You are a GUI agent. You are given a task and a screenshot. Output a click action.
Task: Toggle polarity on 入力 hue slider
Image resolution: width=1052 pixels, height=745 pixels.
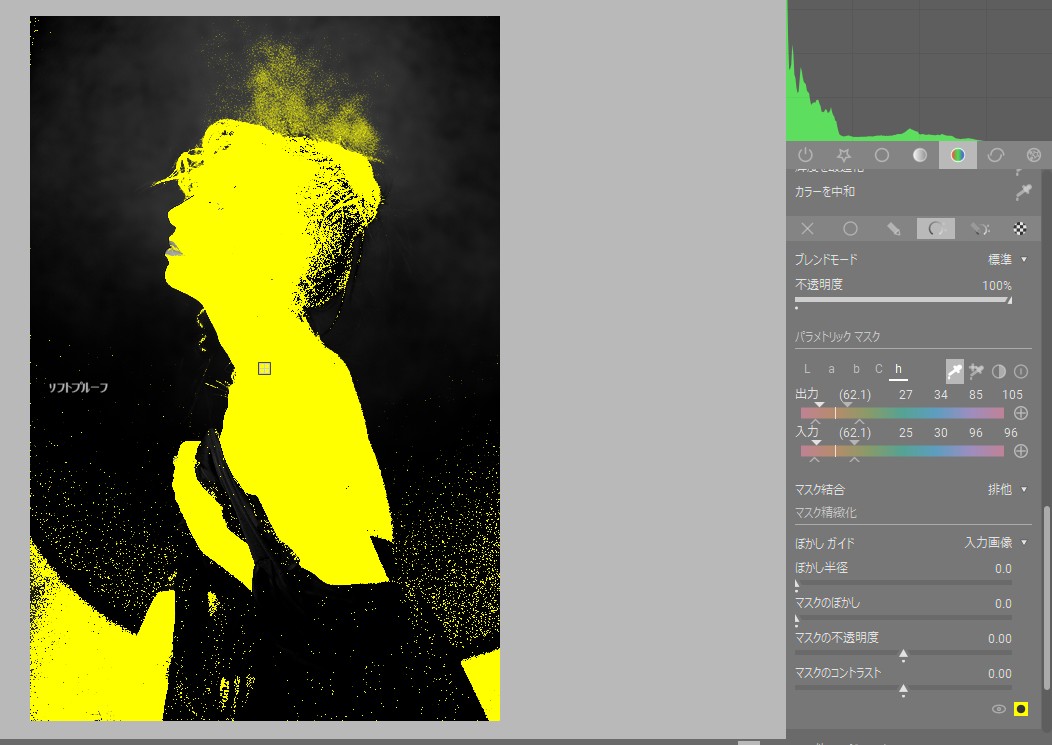coord(1020,451)
